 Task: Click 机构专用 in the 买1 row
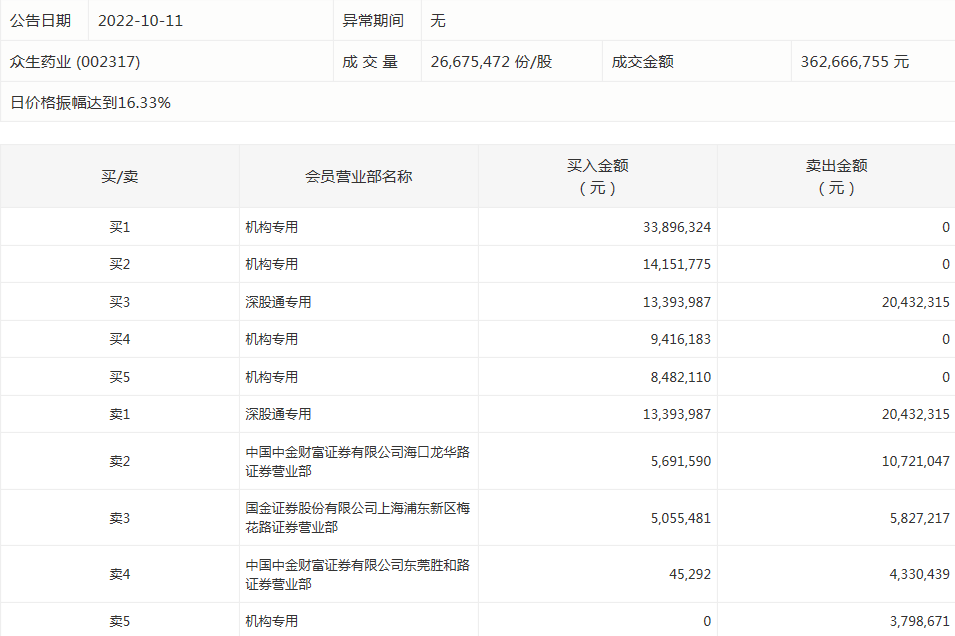pyautogui.click(x=272, y=227)
